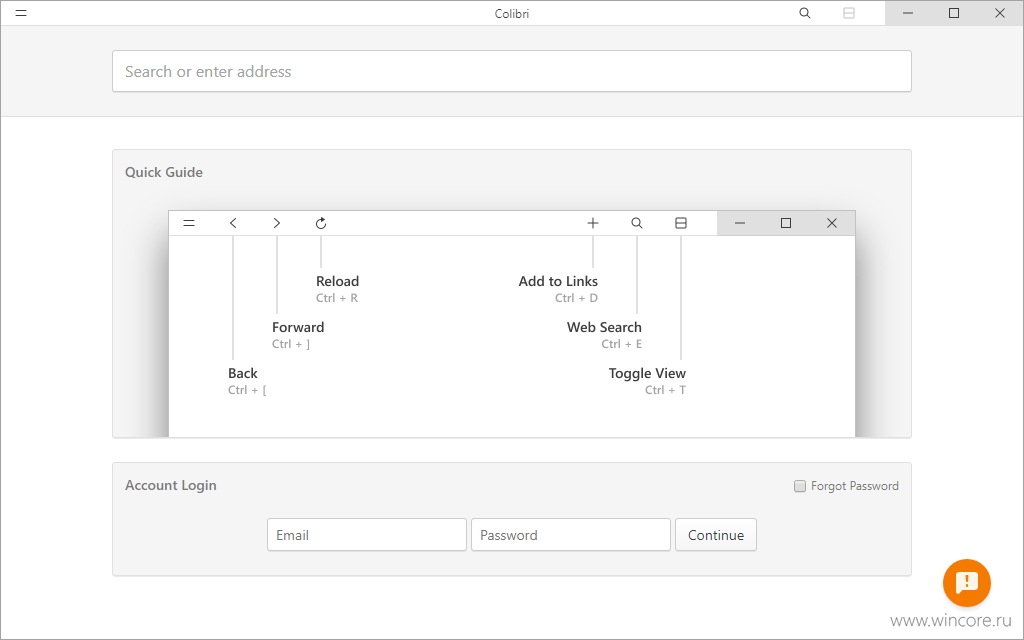Screen dimensions: 1024x640
Task: Click the Forward arrow in Quick Guide
Action: (277, 223)
